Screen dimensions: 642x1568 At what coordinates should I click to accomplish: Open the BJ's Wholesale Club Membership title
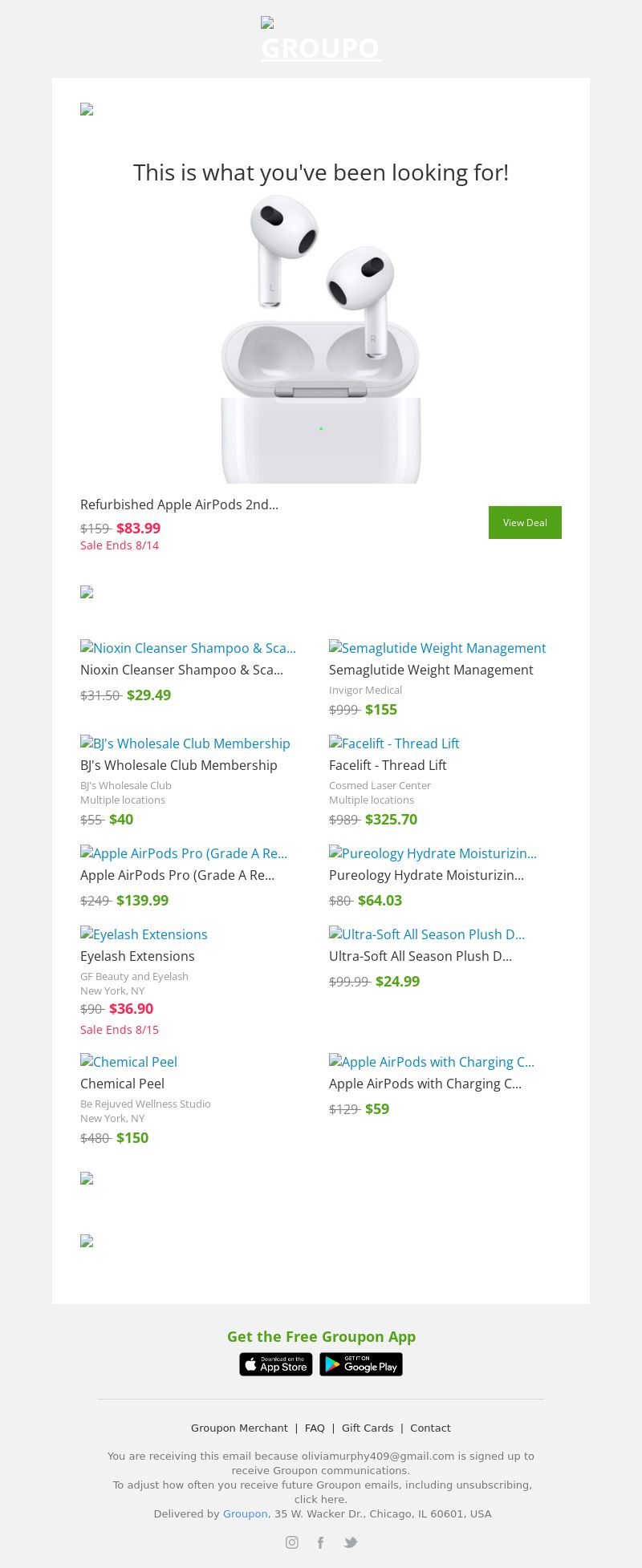coord(179,765)
